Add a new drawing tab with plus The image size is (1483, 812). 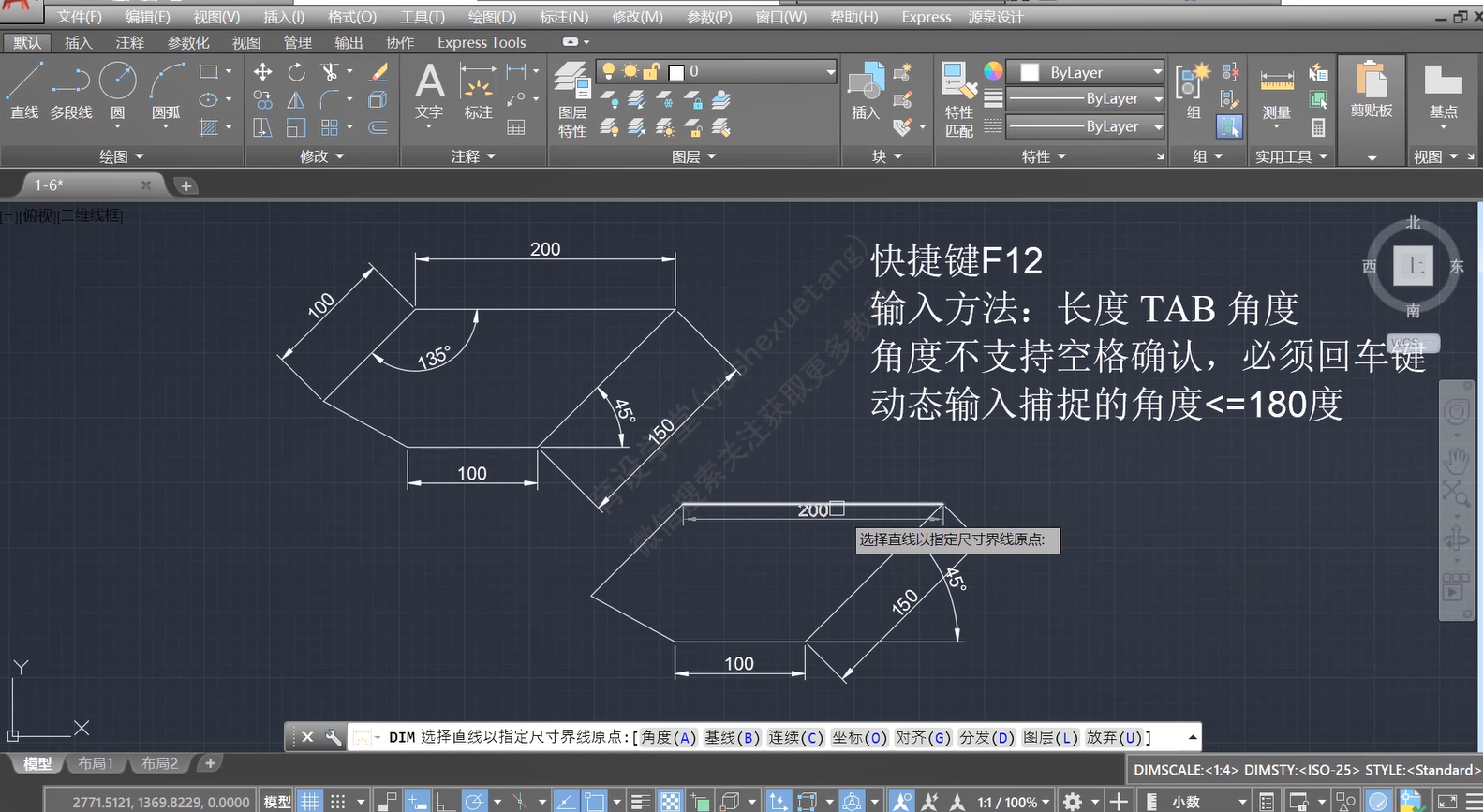(x=185, y=185)
